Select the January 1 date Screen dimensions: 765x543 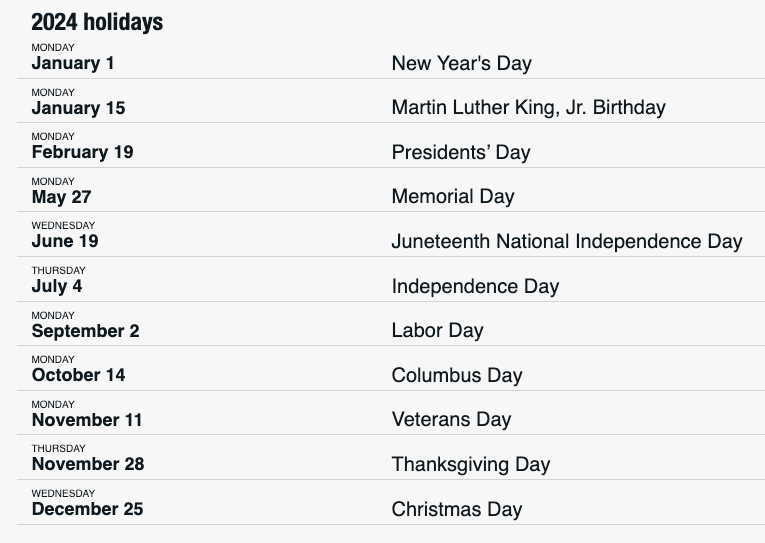(x=73, y=63)
